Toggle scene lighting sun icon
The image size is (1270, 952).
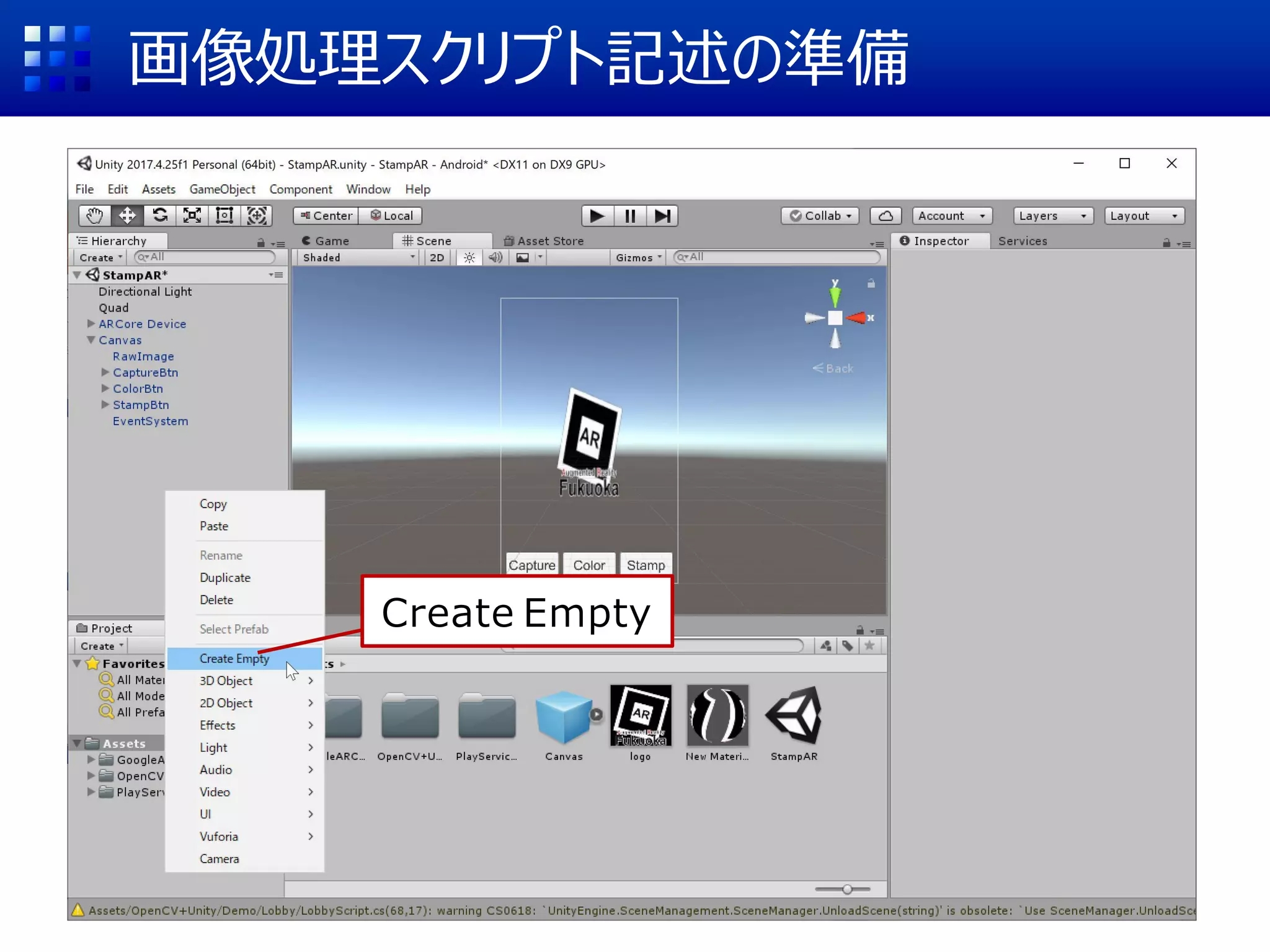[x=469, y=258]
